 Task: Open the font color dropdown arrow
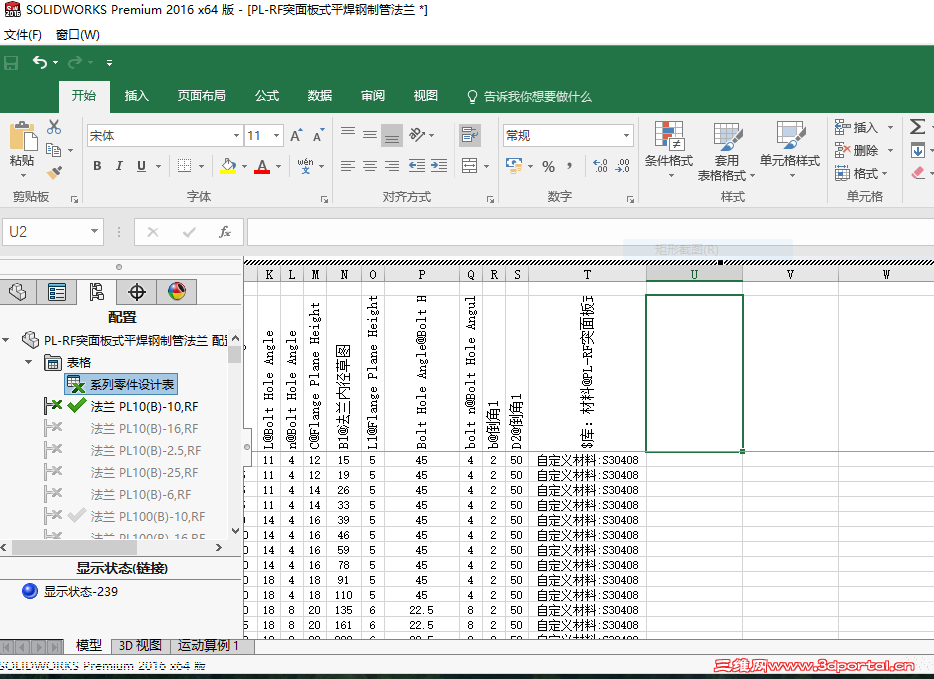[x=278, y=167]
